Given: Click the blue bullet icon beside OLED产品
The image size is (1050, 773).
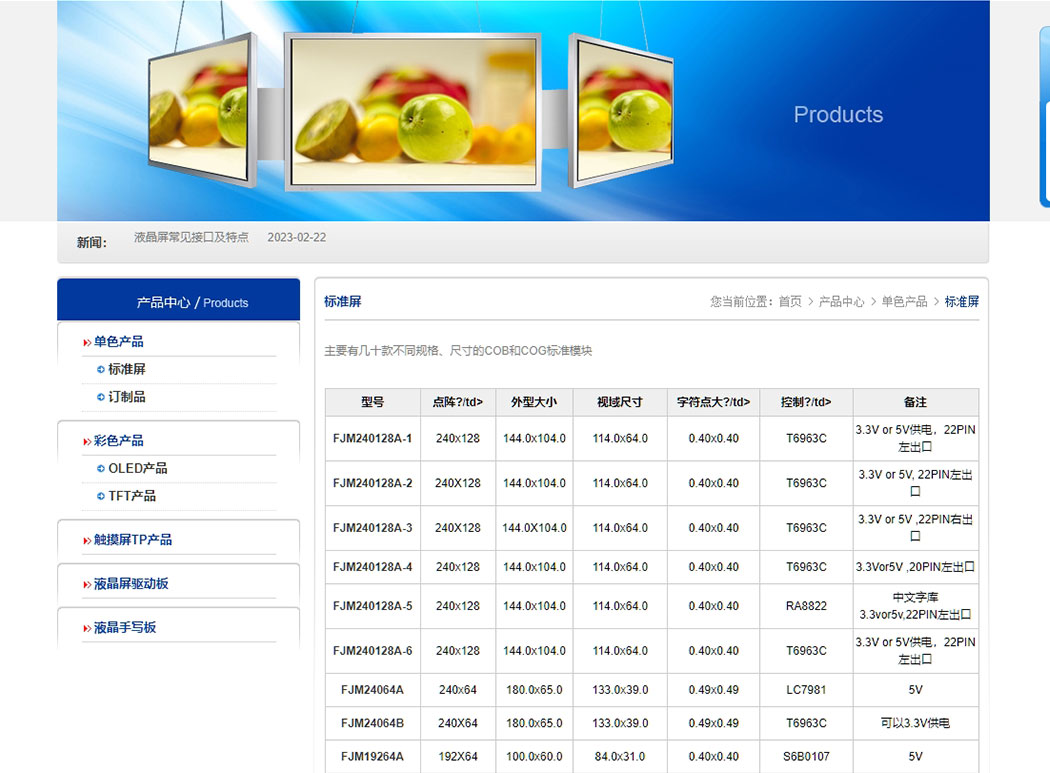Looking at the screenshot, I should 101,469.
